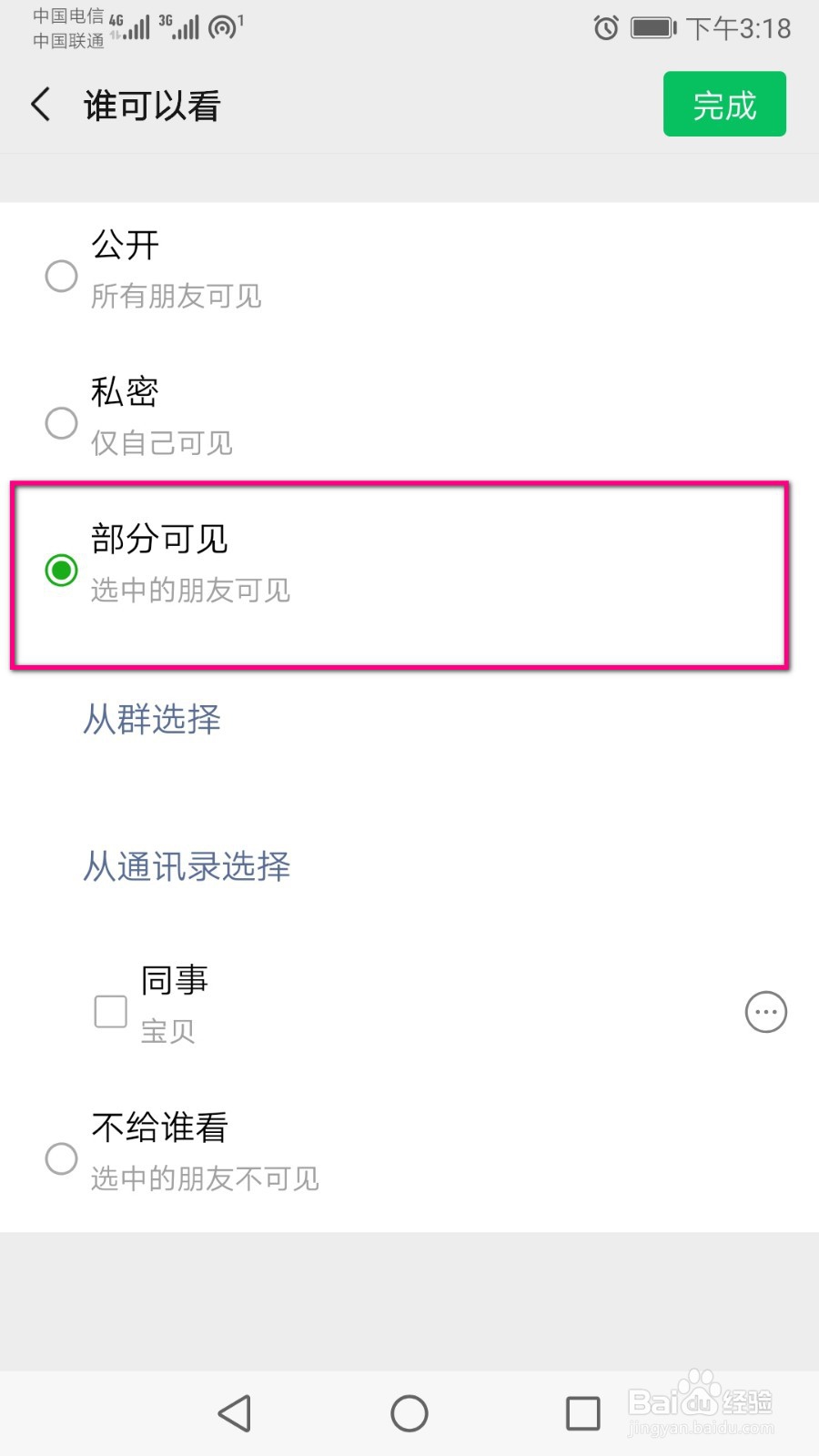Select the 公开 radio button
The image size is (819, 1456).
61,276
